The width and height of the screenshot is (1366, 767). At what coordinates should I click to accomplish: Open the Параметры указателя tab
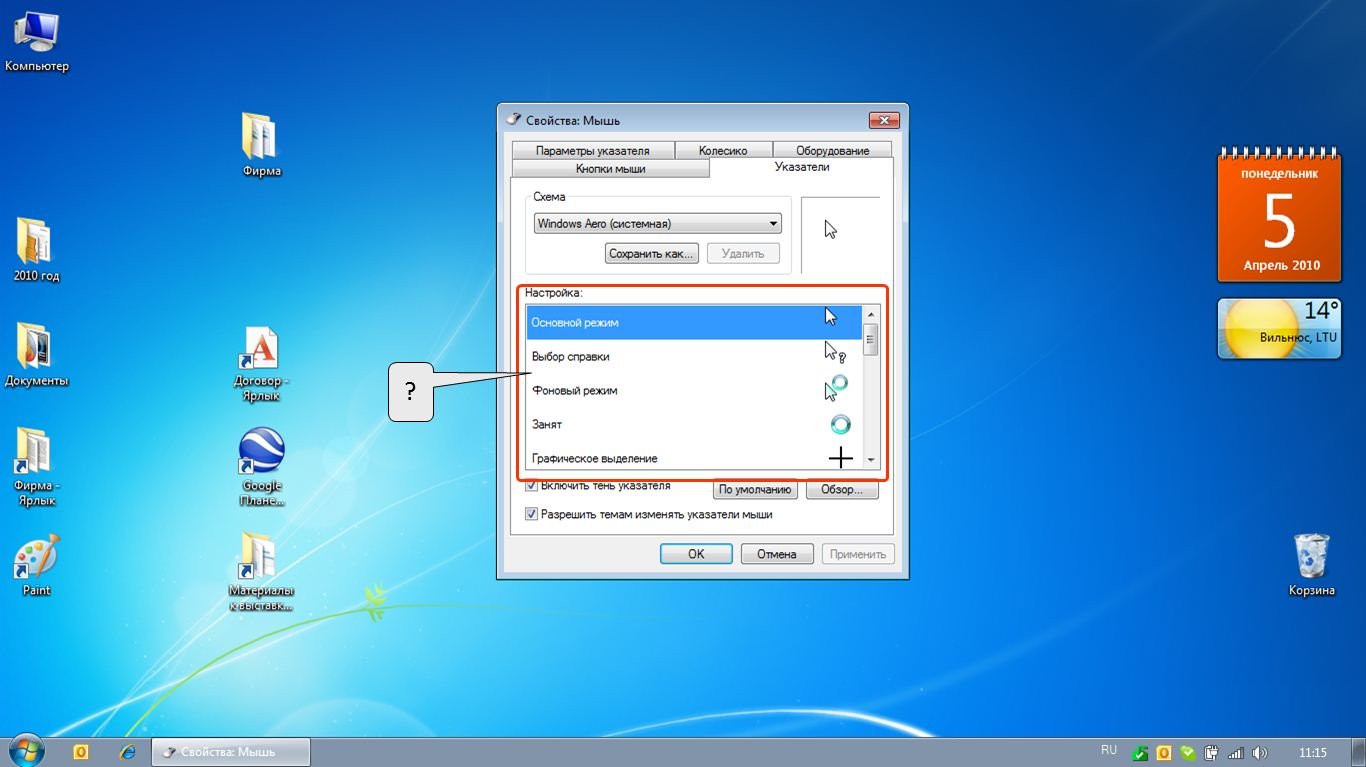(x=592, y=151)
